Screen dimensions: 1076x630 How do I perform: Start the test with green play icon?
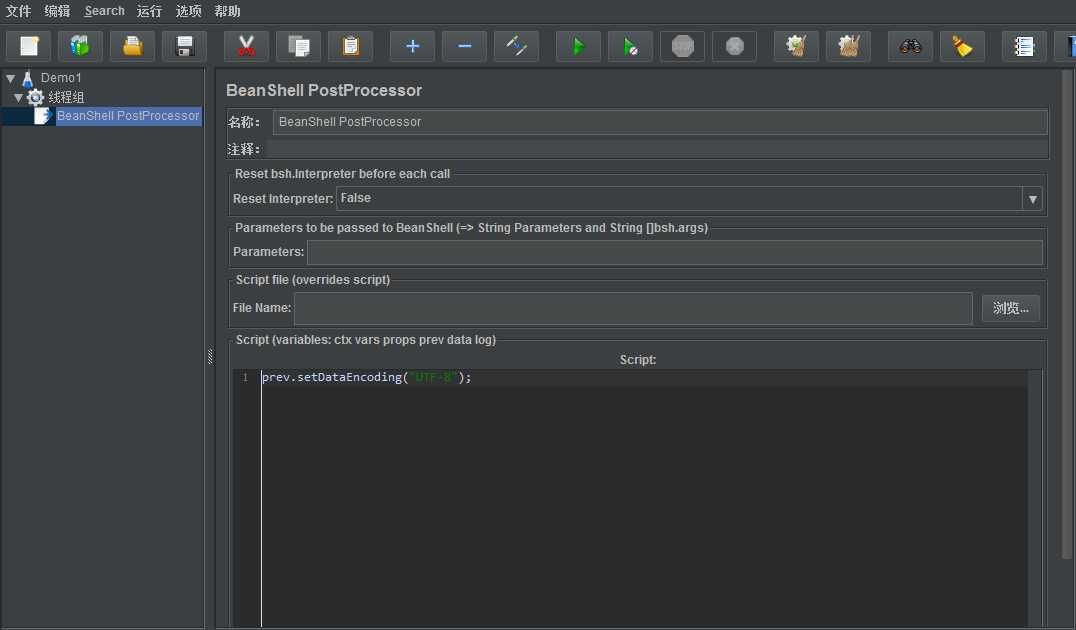[x=578, y=46]
